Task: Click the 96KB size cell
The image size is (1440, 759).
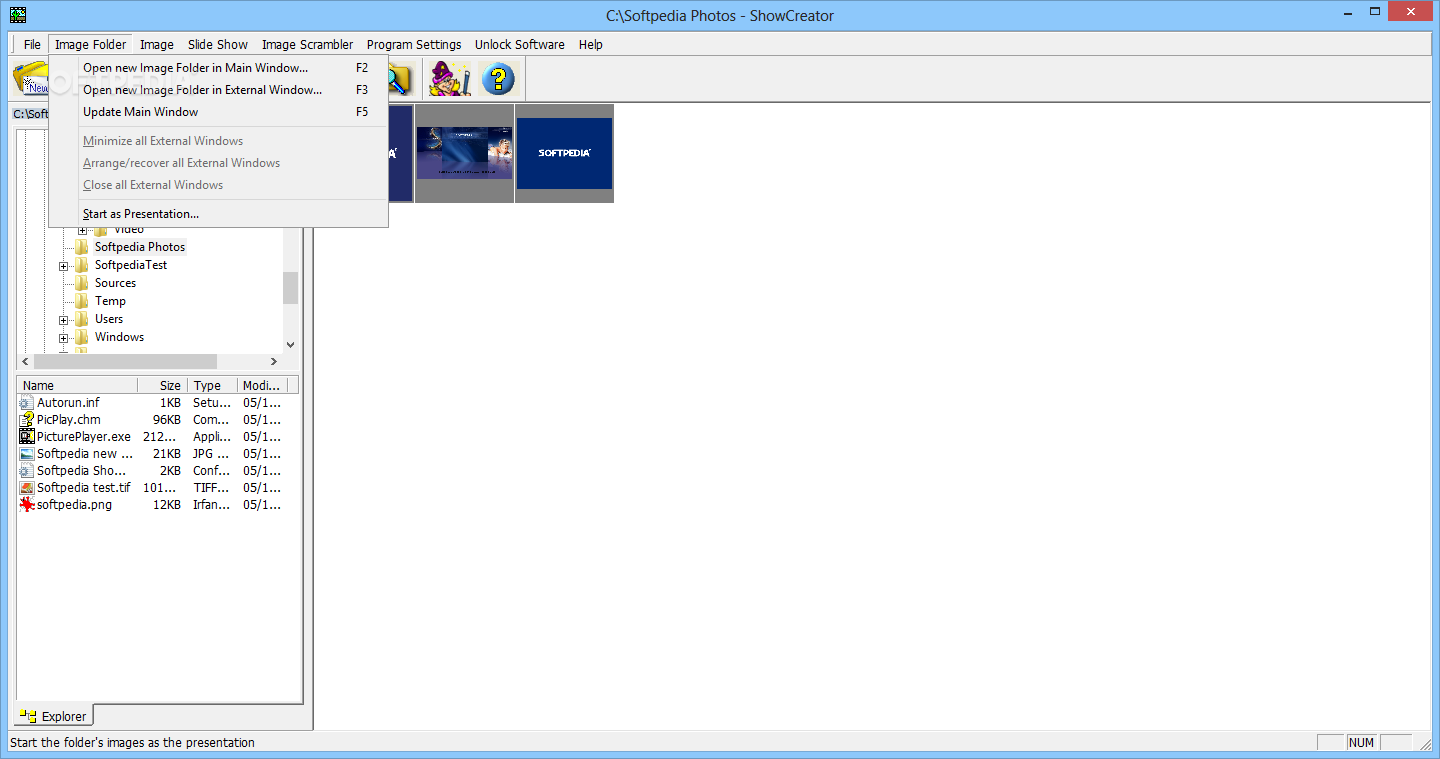Action: (x=167, y=420)
